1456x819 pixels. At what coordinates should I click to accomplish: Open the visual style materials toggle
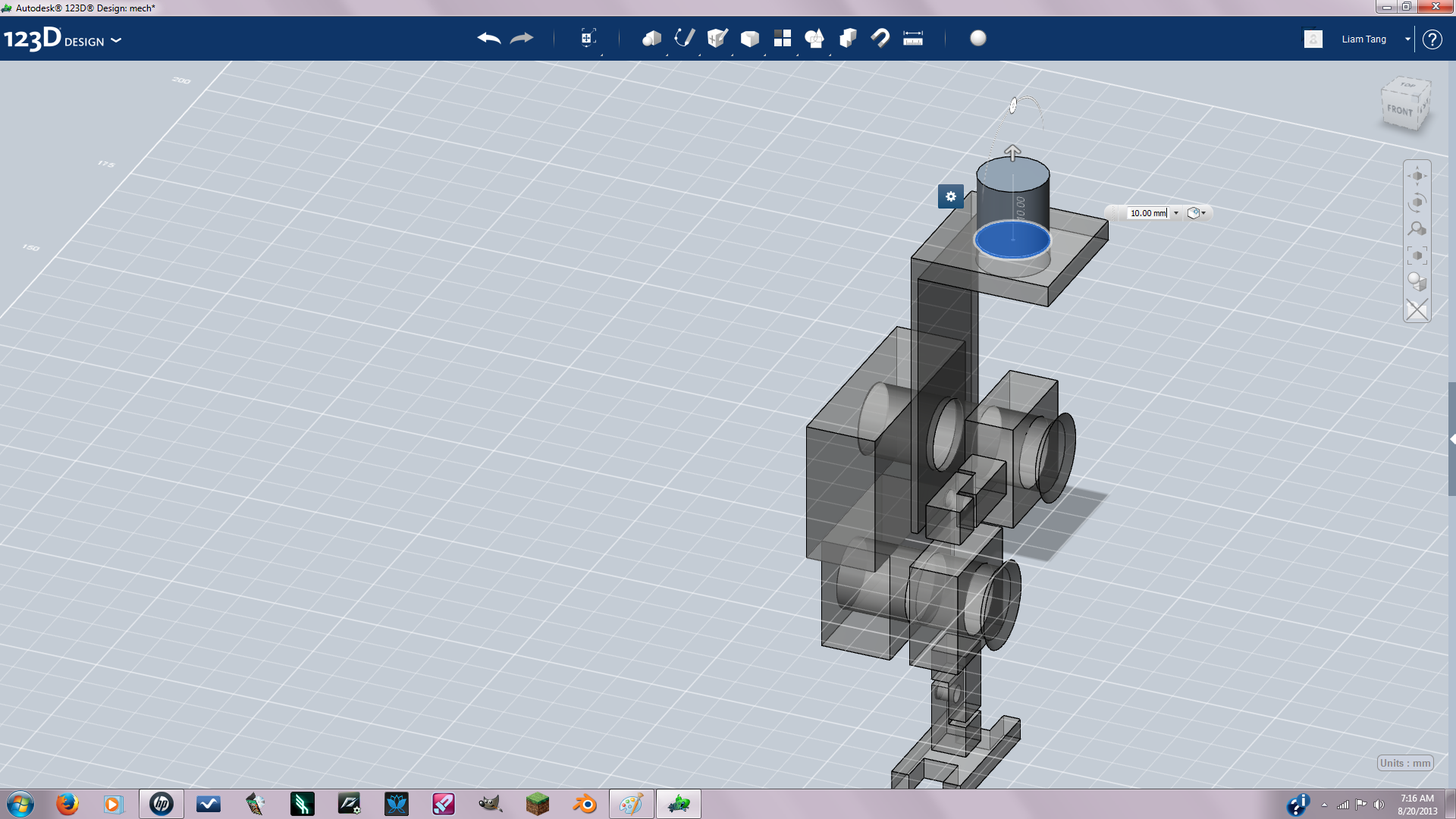tap(1417, 282)
